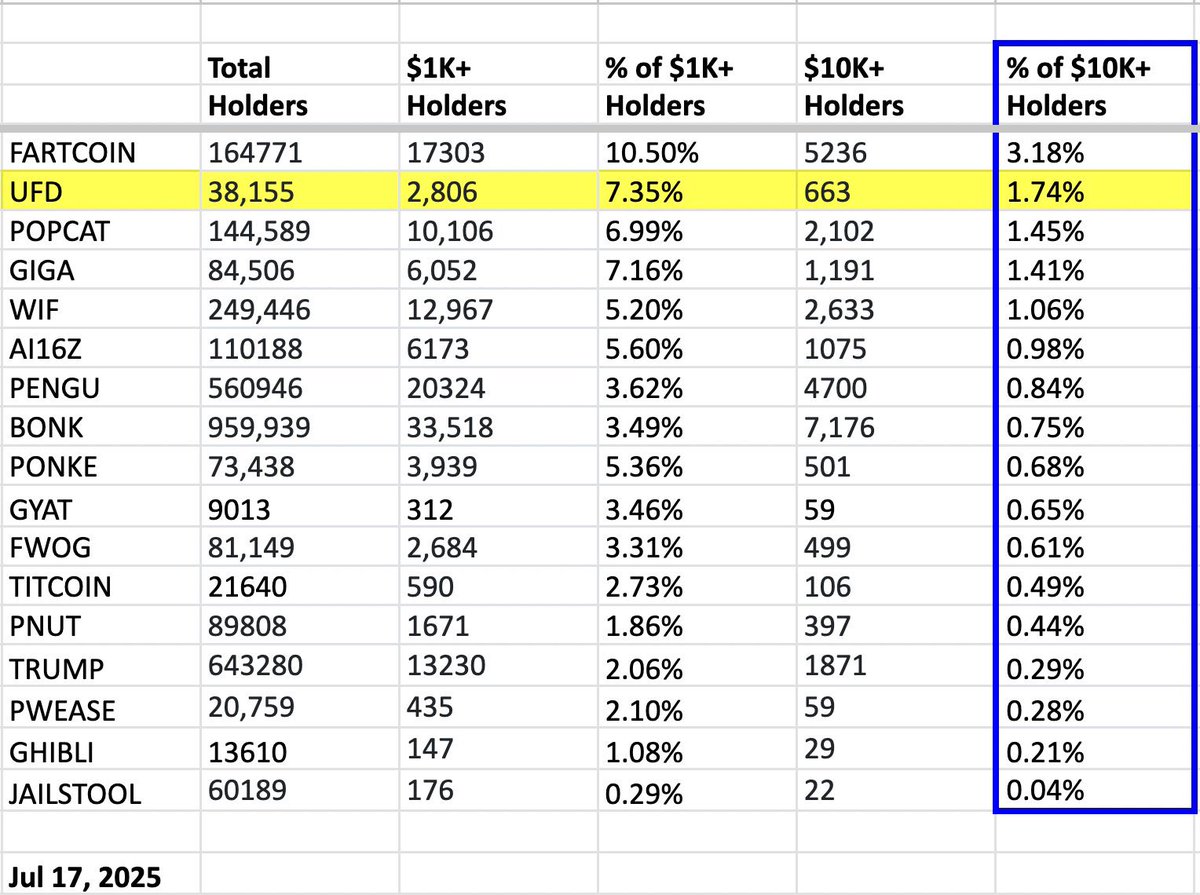
Task: Click GYAT $1K+ holders 312
Action: [x=430, y=509]
